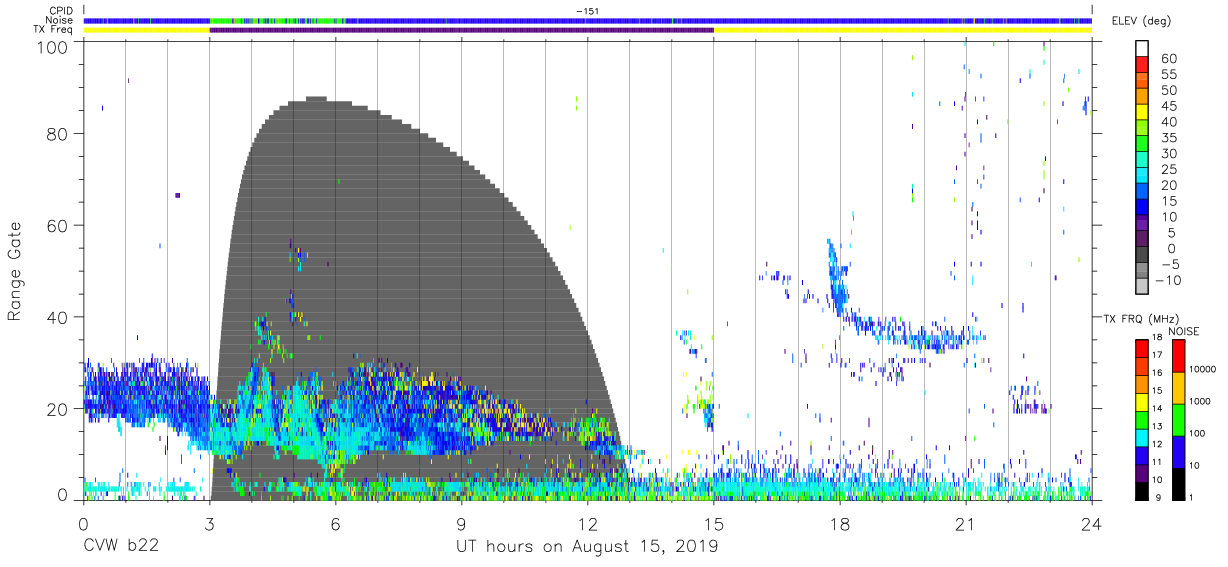Select the green swatch in NOISE legend
Viewport: 1228px width, 567px height.
pyautogui.click(x=1180, y=419)
